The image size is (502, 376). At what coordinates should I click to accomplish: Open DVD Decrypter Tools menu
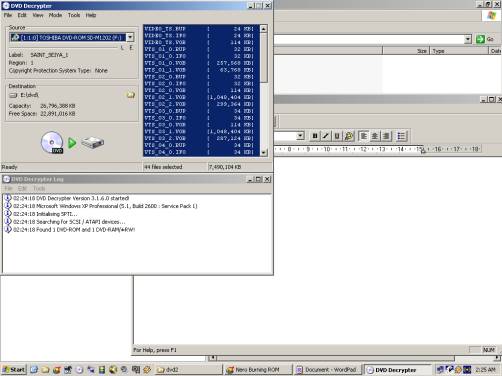(x=74, y=15)
